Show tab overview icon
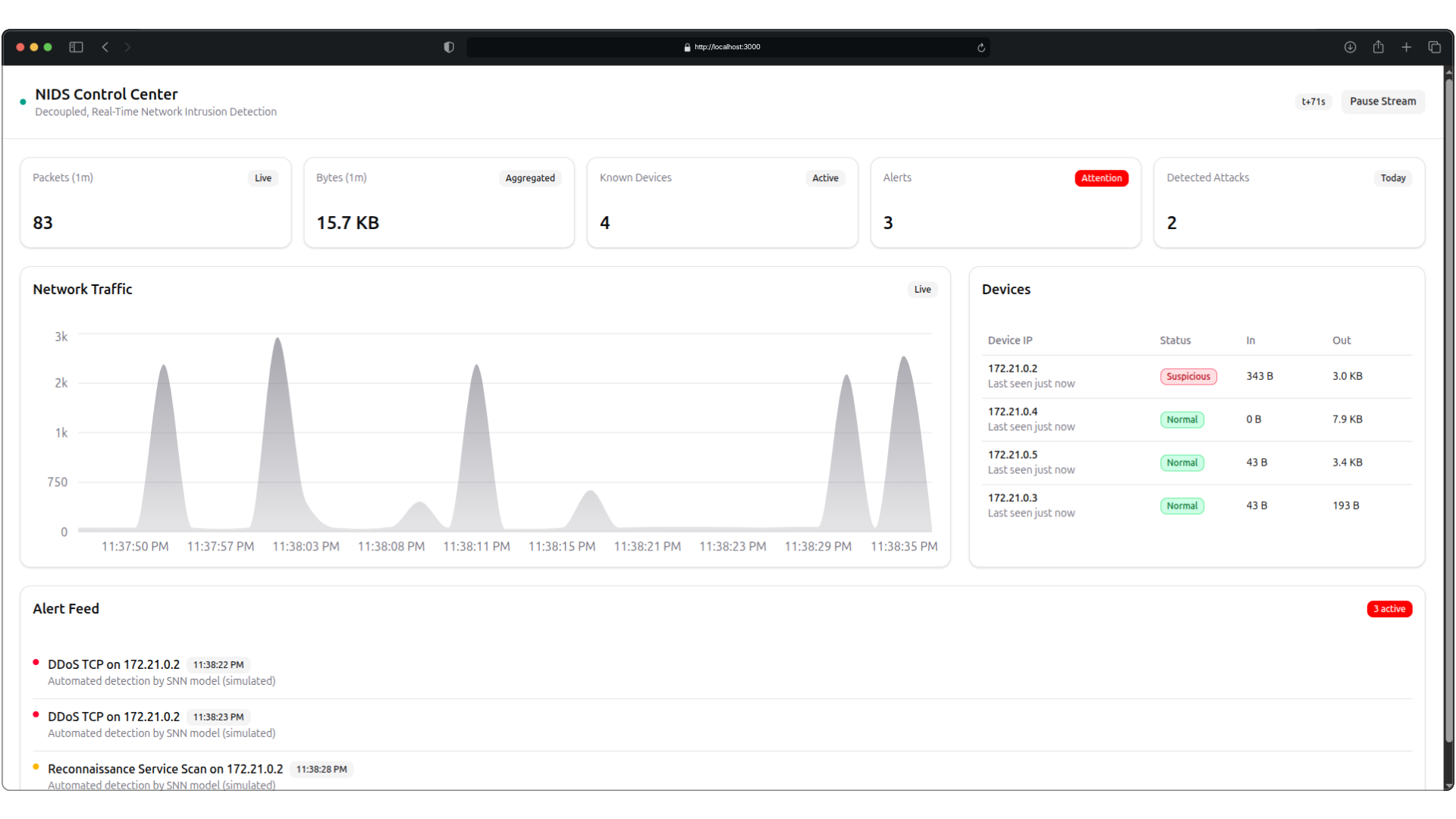 point(1434,47)
